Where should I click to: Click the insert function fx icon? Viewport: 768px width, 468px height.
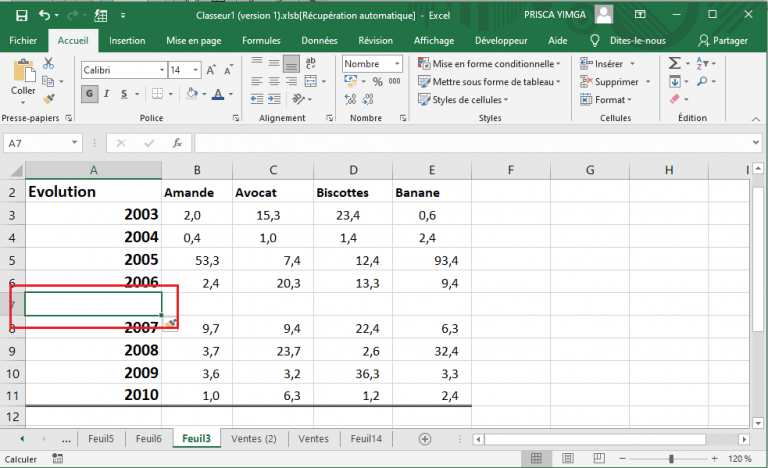[177, 143]
